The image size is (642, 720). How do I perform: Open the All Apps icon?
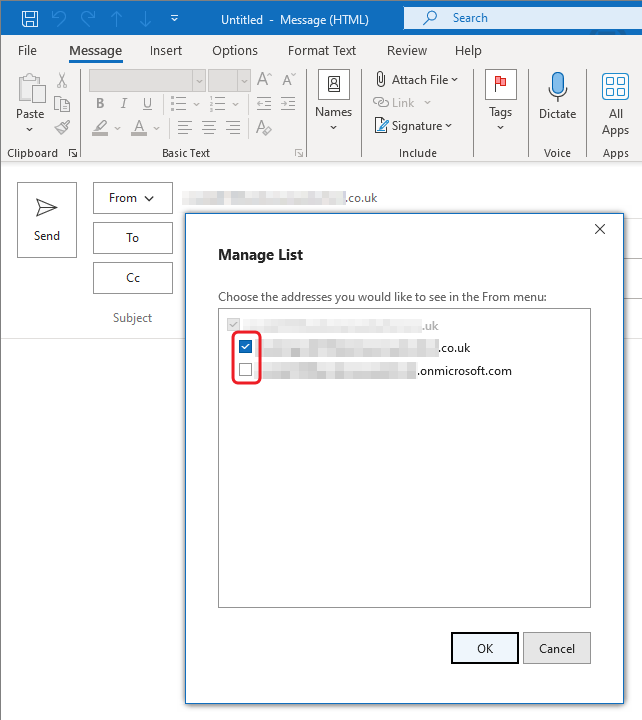click(x=615, y=86)
